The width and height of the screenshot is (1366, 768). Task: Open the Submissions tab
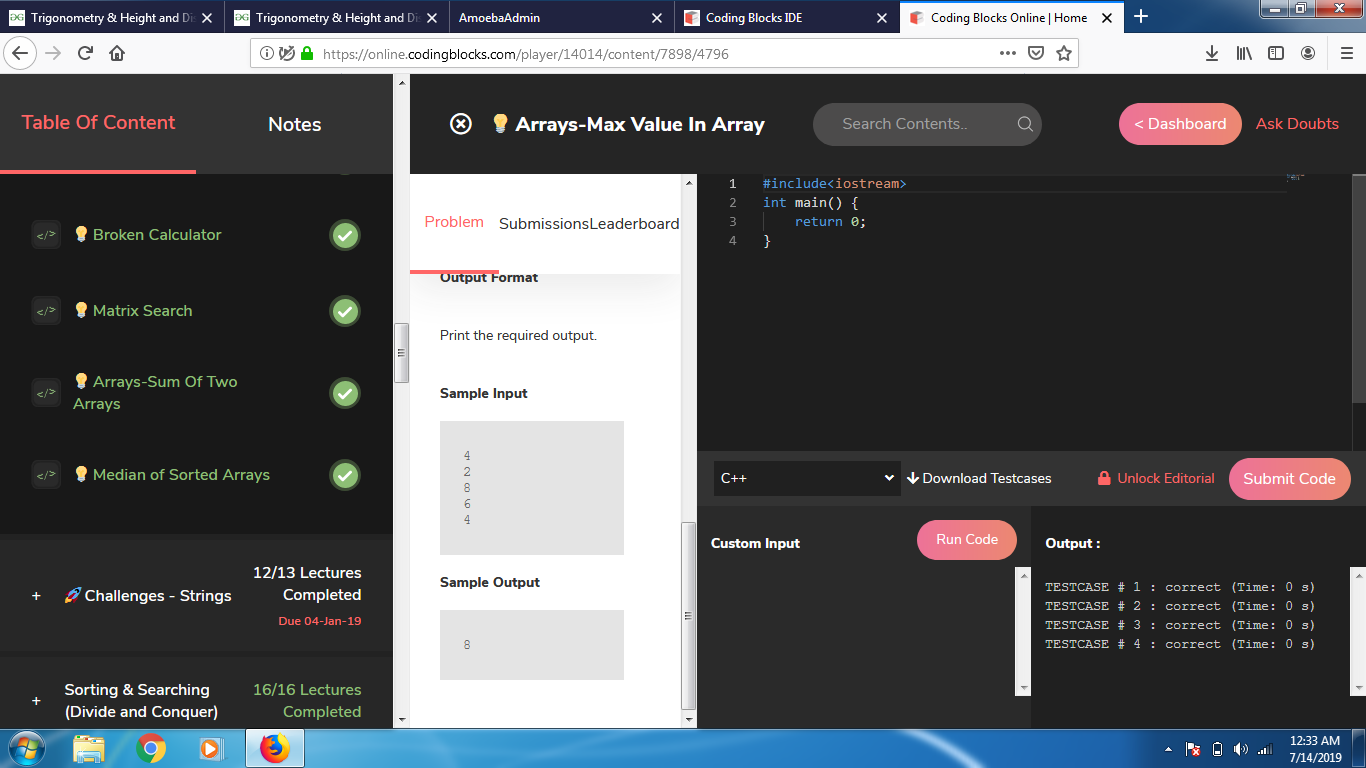(x=543, y=224)
